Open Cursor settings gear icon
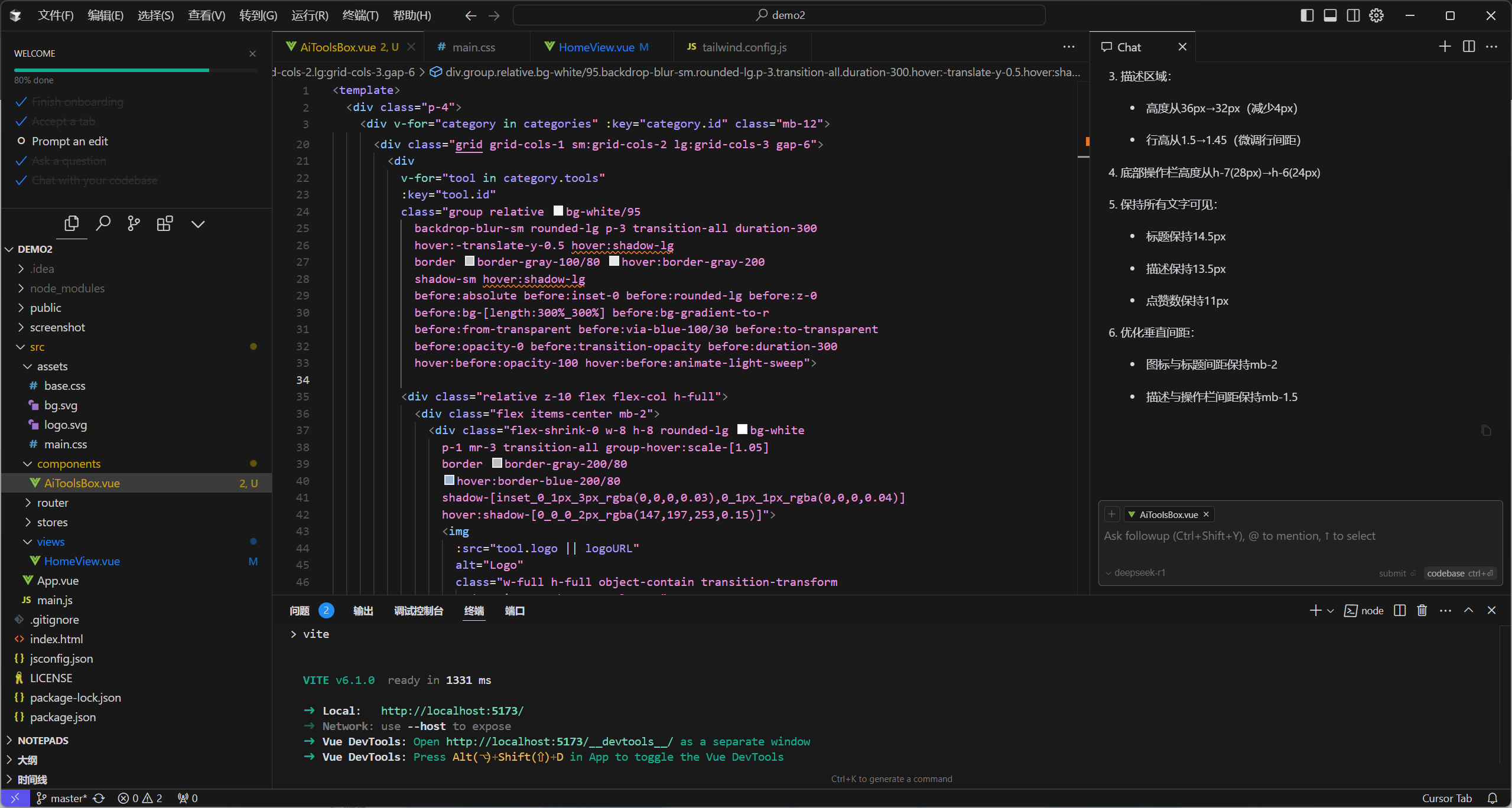Image resolution: width=1512 pixels, height=808 pixels. [1376, 15]
